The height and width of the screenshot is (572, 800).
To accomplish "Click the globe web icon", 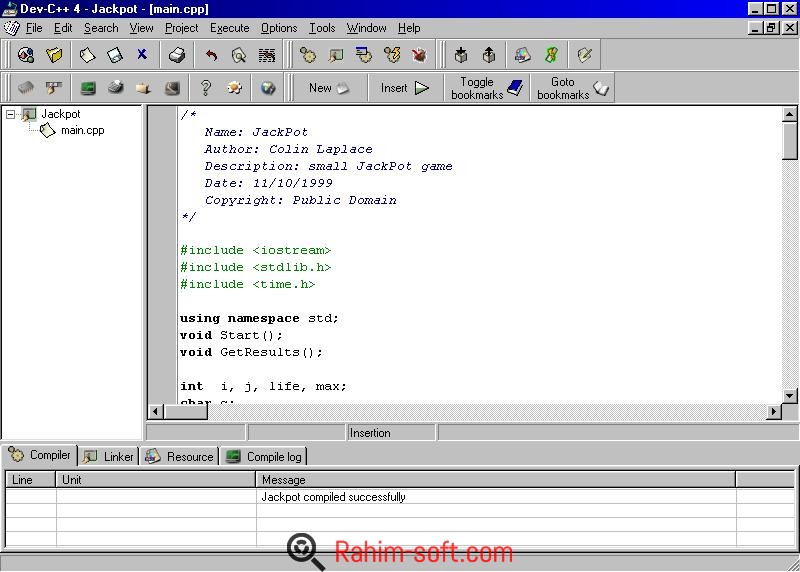I will point(268,88).
